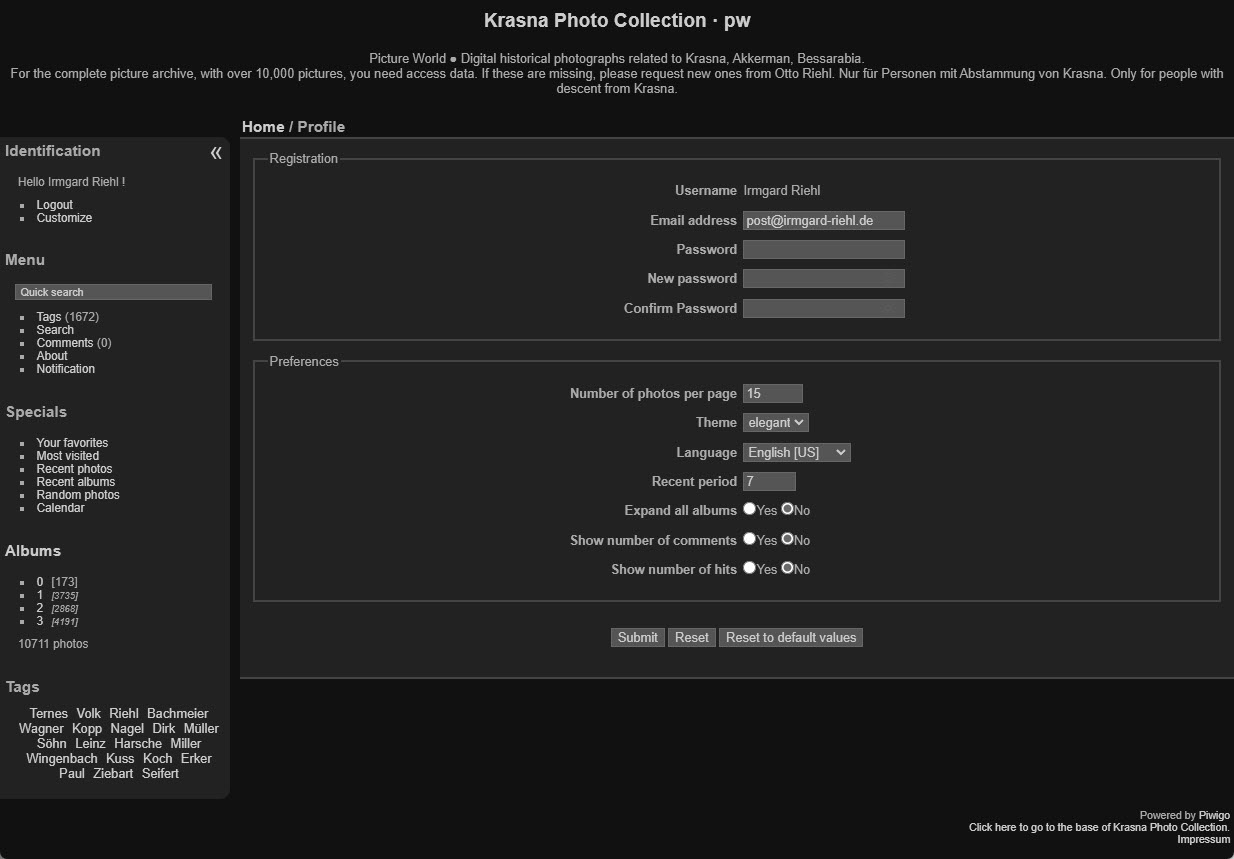Open album 3 with 4191 photos

pos(40,621)
